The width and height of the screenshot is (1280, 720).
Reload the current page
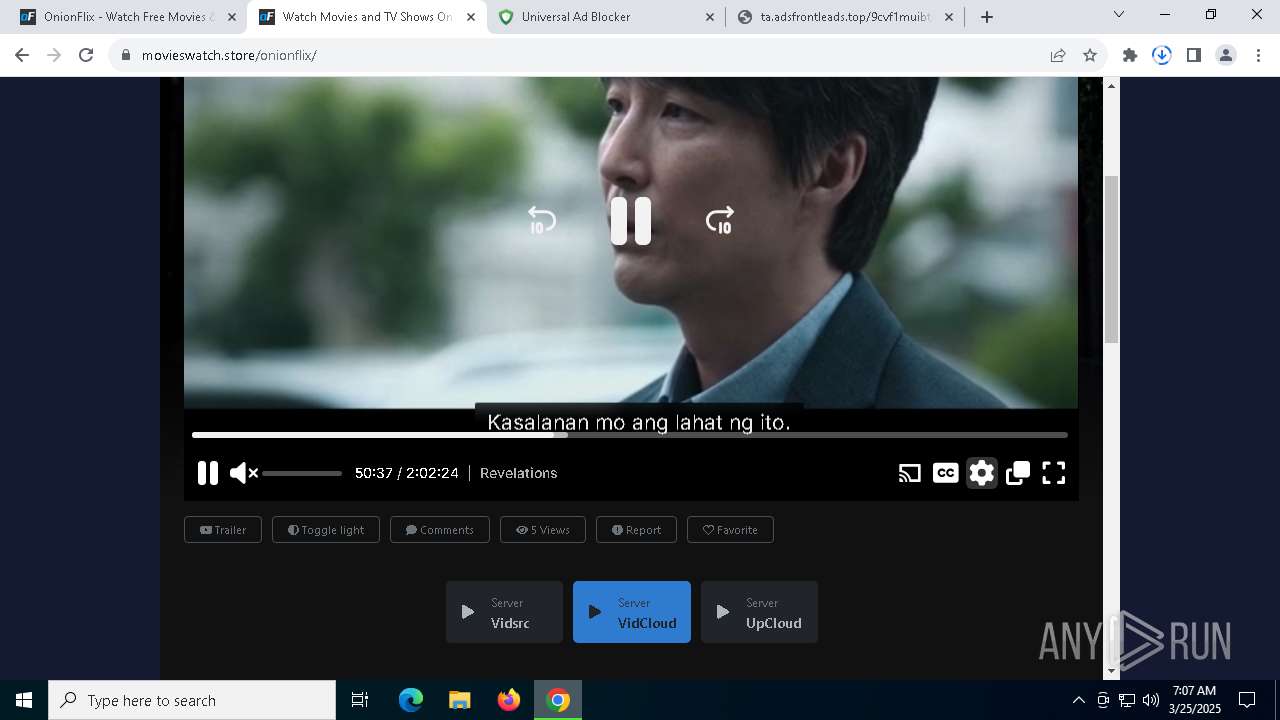point(86,55)
